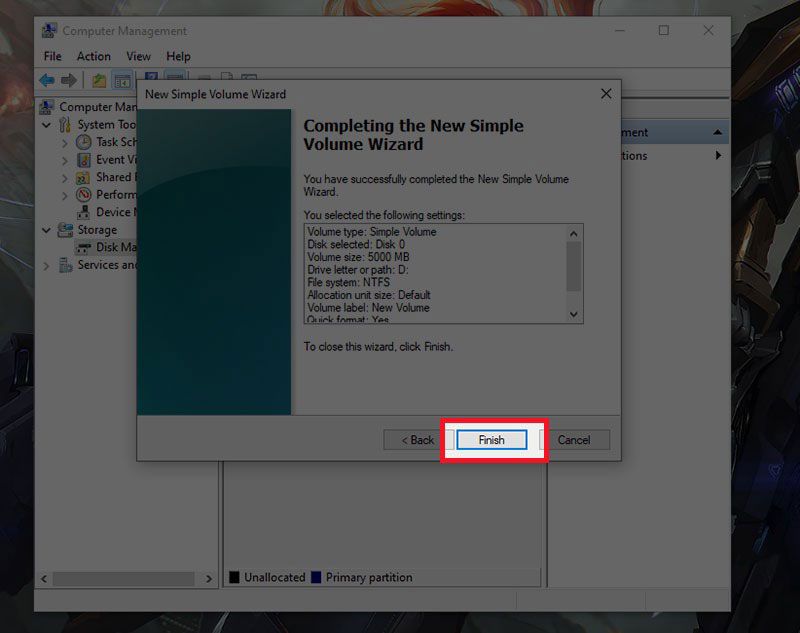Click the Performance gauge icon in tree

click(84, 194)
